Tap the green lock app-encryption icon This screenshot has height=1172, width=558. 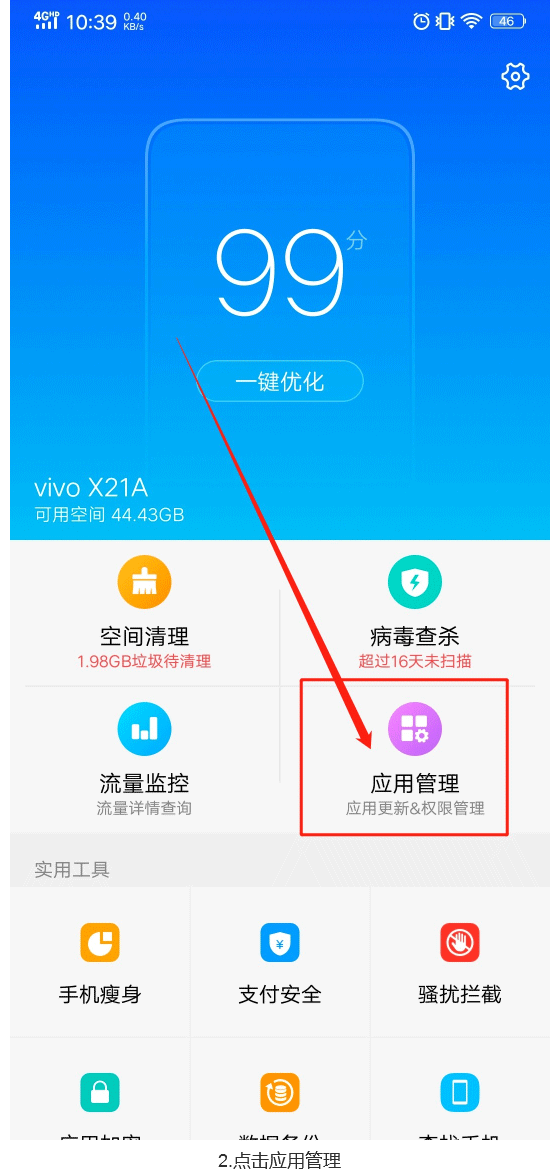click(x=100, y=1092)
